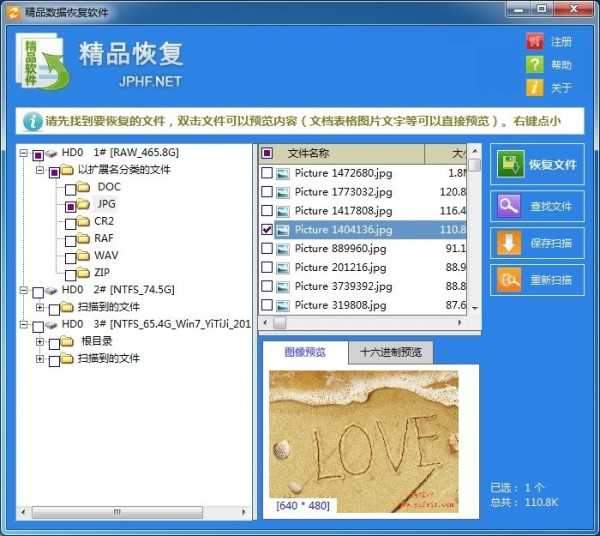Image resolution: width=600 pixels, height=536 pixels.
Task: Click the orange title bar application icon
Action: coord(13,13)
